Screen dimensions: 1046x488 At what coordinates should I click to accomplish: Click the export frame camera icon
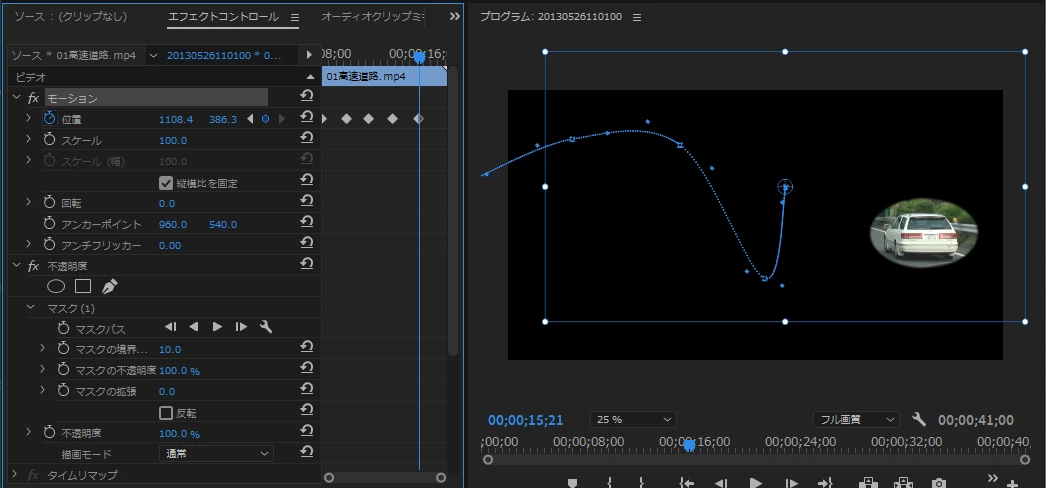click(x=939, y=482)
